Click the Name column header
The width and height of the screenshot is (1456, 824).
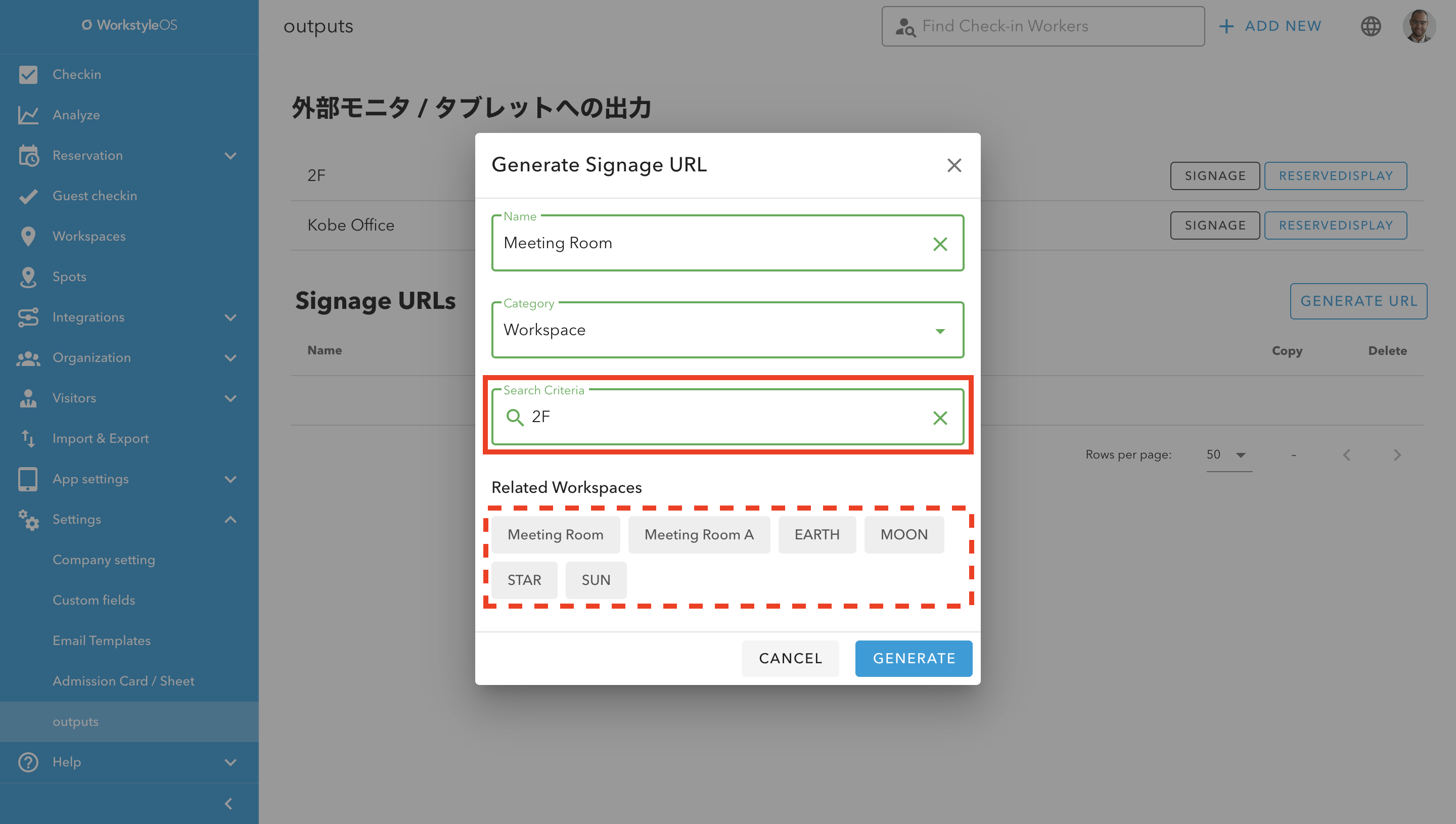(324, 350)
